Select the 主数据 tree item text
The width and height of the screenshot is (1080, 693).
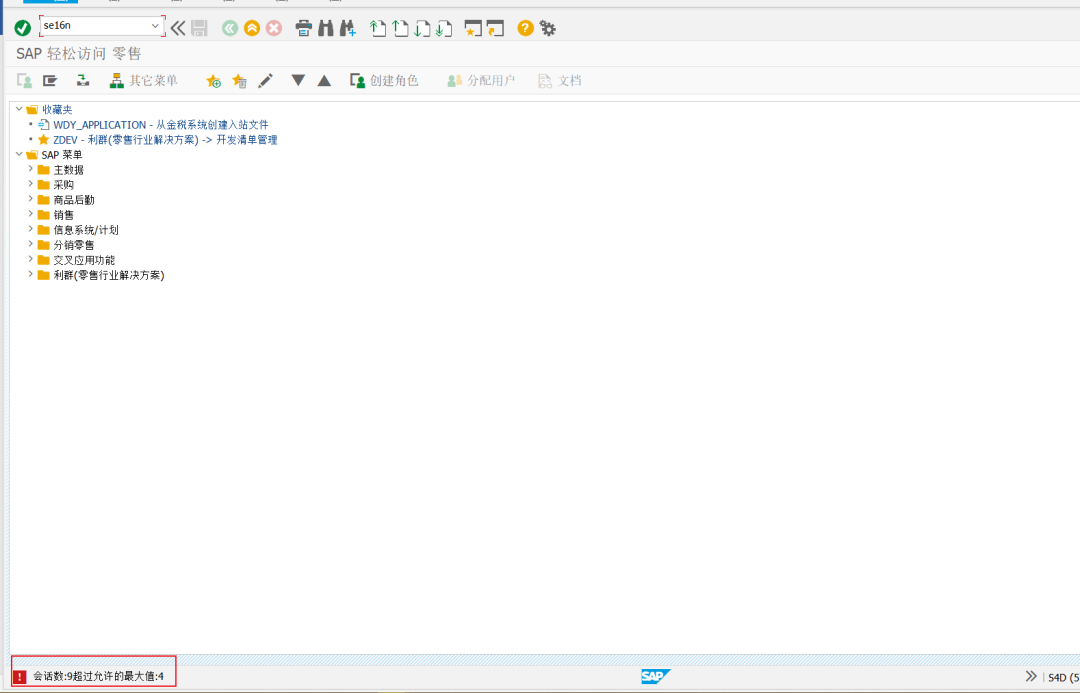[x=69, y=170]
